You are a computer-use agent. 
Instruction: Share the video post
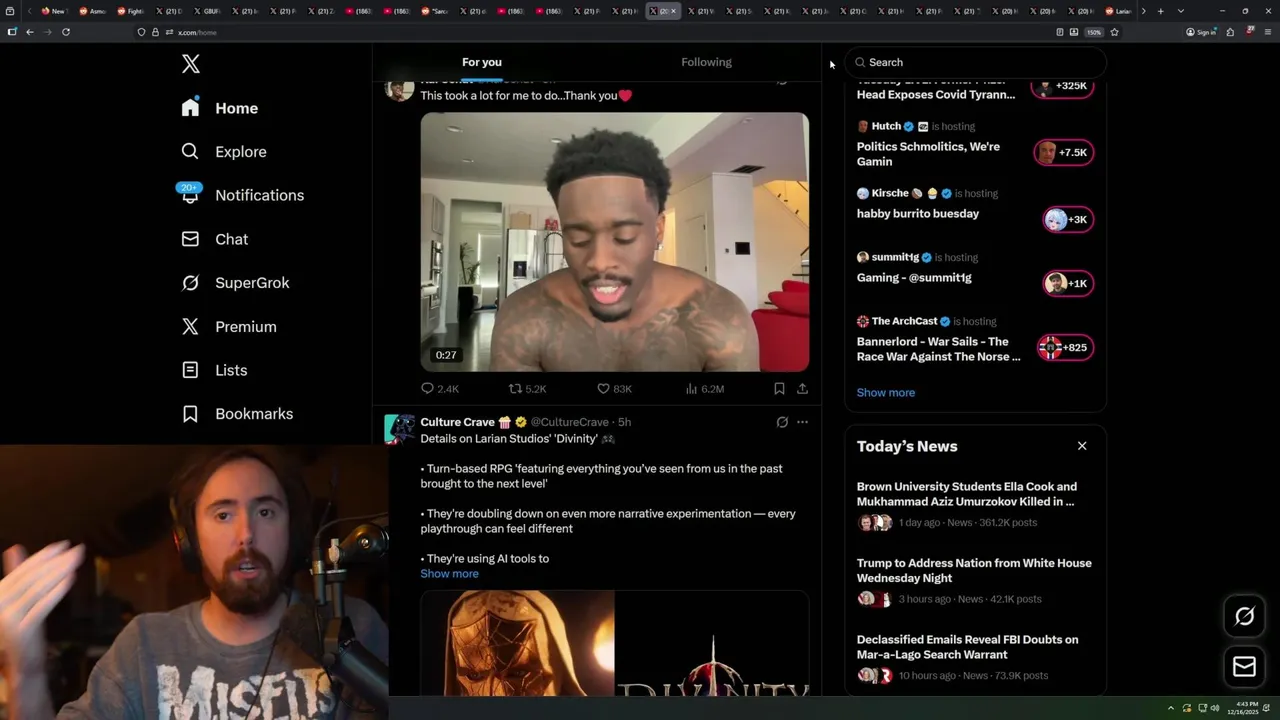802,388
